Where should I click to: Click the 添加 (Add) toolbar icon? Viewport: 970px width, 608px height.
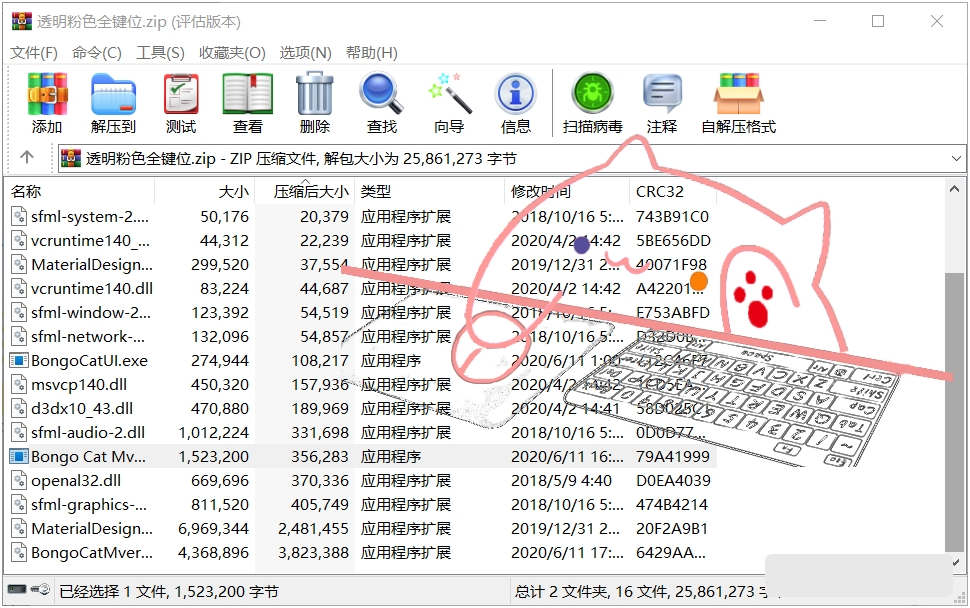coord(46,103)
